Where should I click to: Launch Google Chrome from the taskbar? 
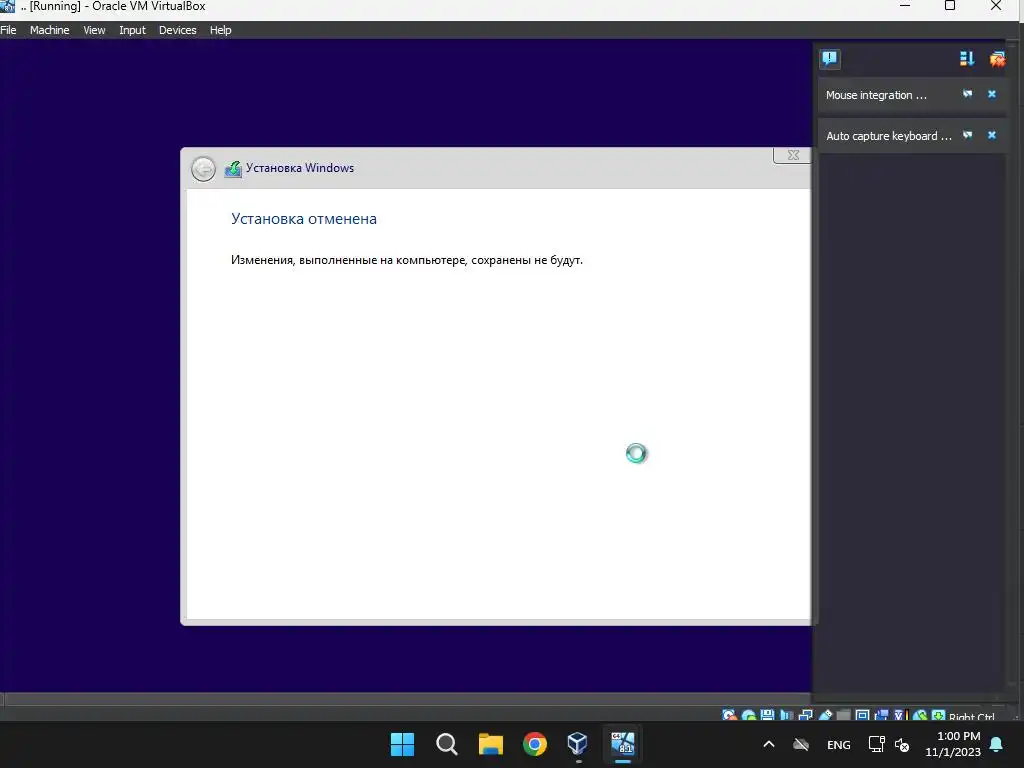click(535, 744)
